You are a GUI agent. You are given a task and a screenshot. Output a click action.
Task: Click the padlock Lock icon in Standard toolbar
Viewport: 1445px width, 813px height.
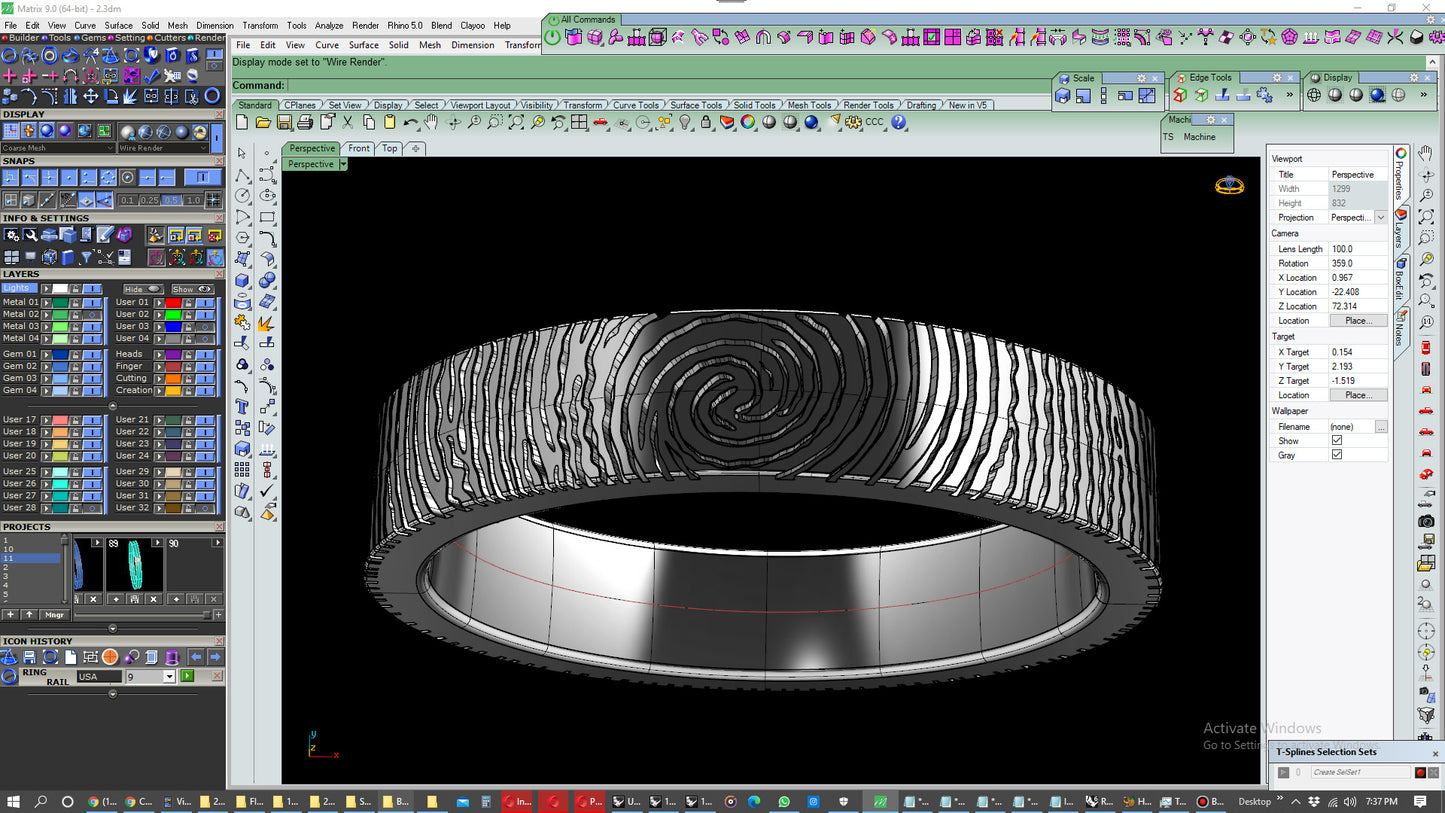(706, 122)
